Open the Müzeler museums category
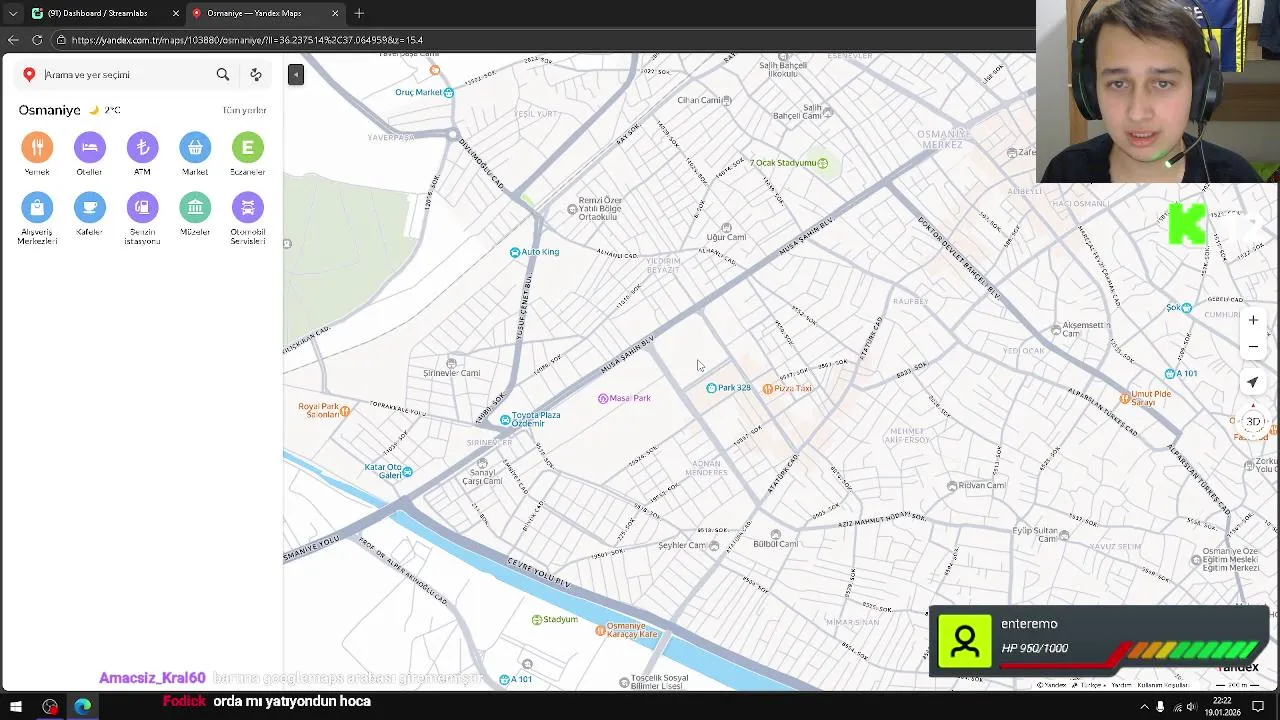The width and height of the screenshot is (1280, 720). [195, 208]
